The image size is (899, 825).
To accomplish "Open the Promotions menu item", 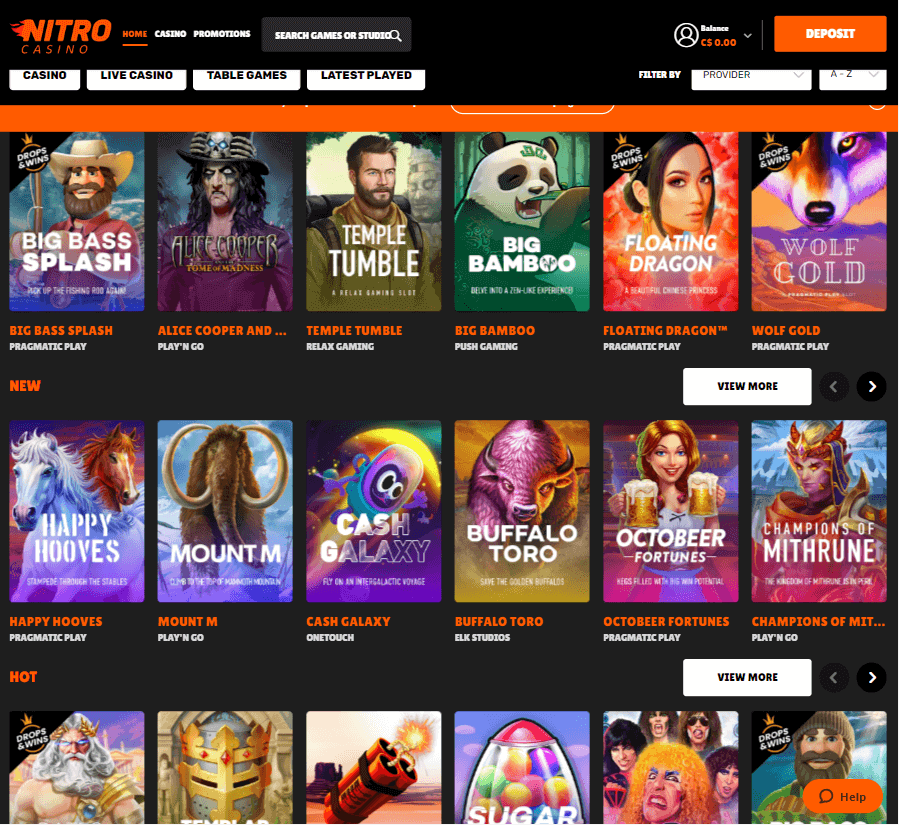I will coord(222,34).
